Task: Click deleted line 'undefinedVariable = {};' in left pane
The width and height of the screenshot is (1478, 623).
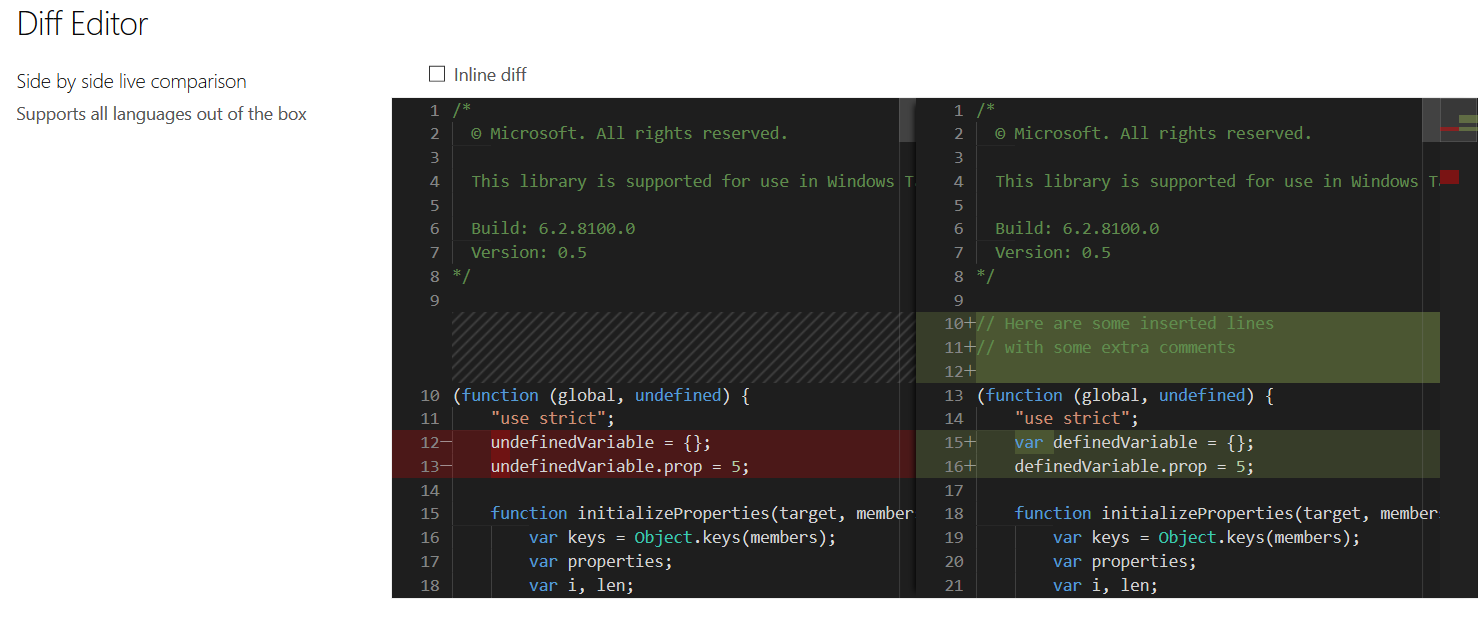Action: tap(600, 442)
